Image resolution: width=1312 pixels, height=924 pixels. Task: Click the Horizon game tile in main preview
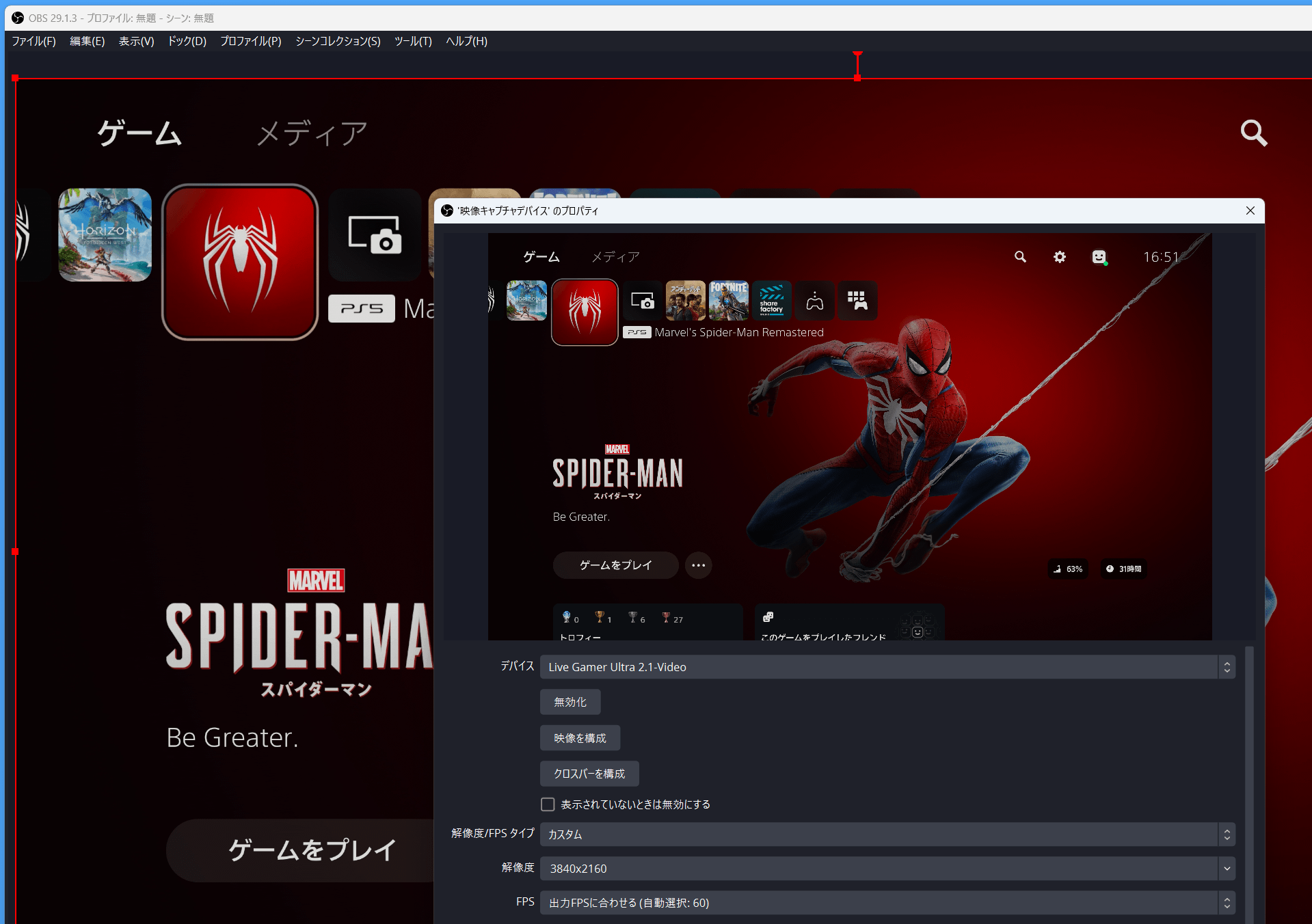(105, 234)
